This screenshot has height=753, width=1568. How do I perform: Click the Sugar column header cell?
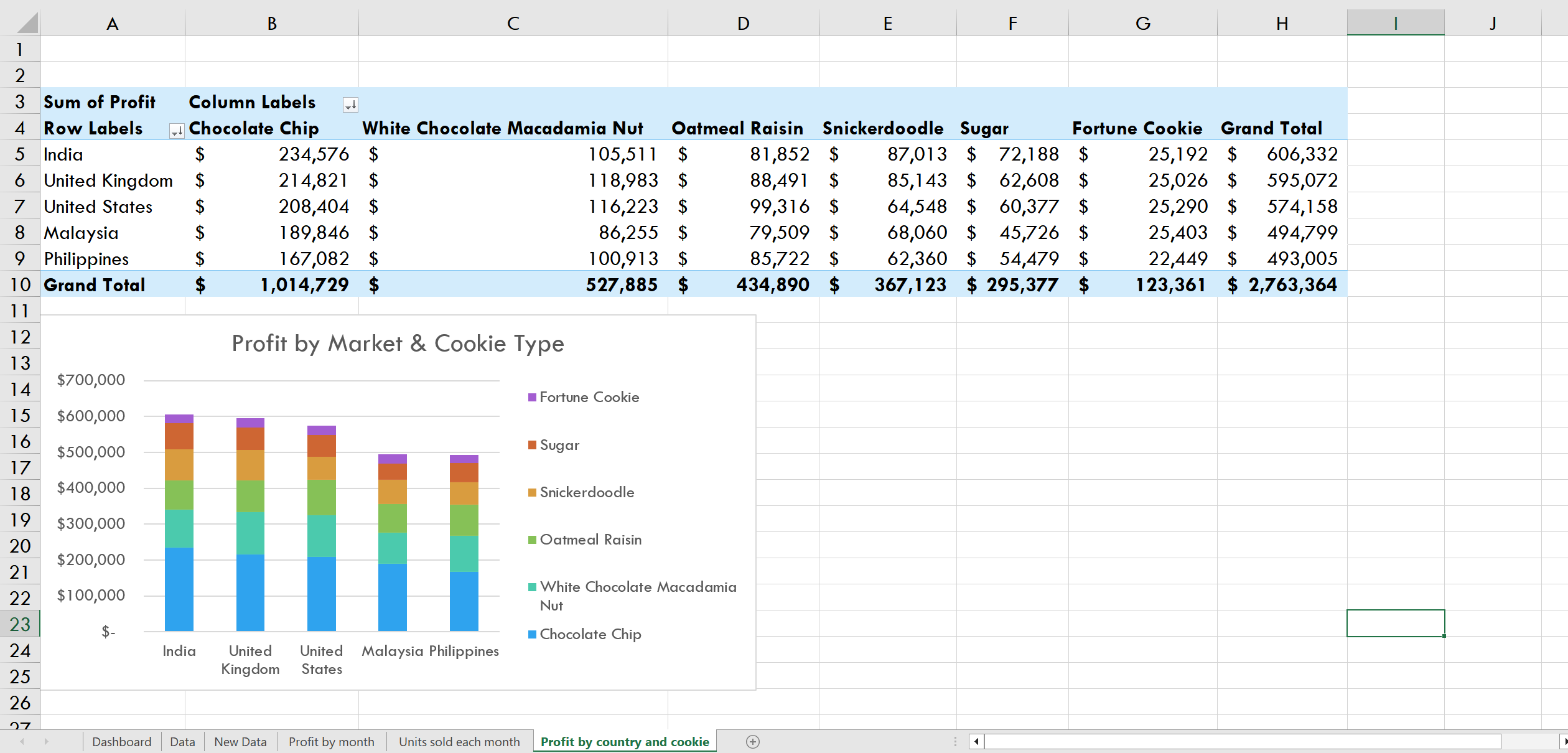point(1013,128)
